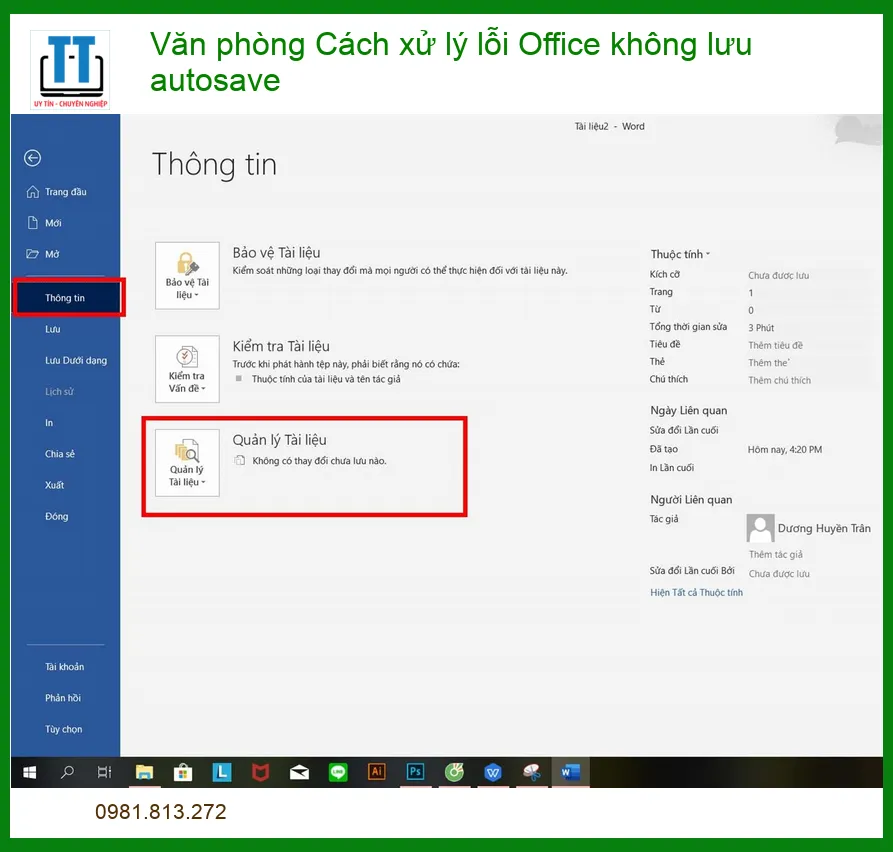Image resolution: width=893 pixels, height=852 pixels.
Task: Launch Adobe Illustrator from taskbar
Action: [x=376, y=772]
